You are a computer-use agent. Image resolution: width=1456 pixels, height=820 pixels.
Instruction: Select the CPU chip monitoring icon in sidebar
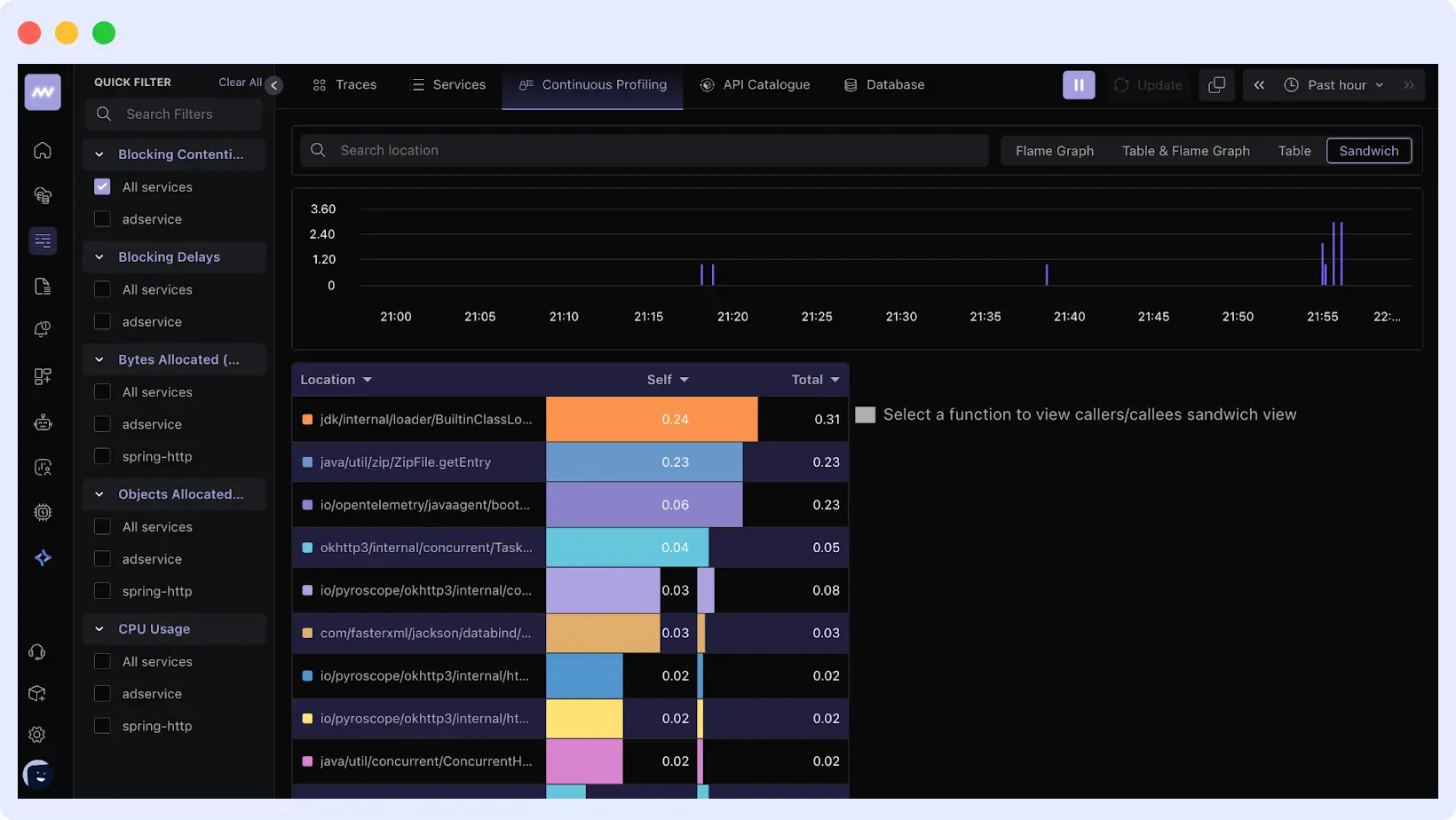tap(43, 512)
